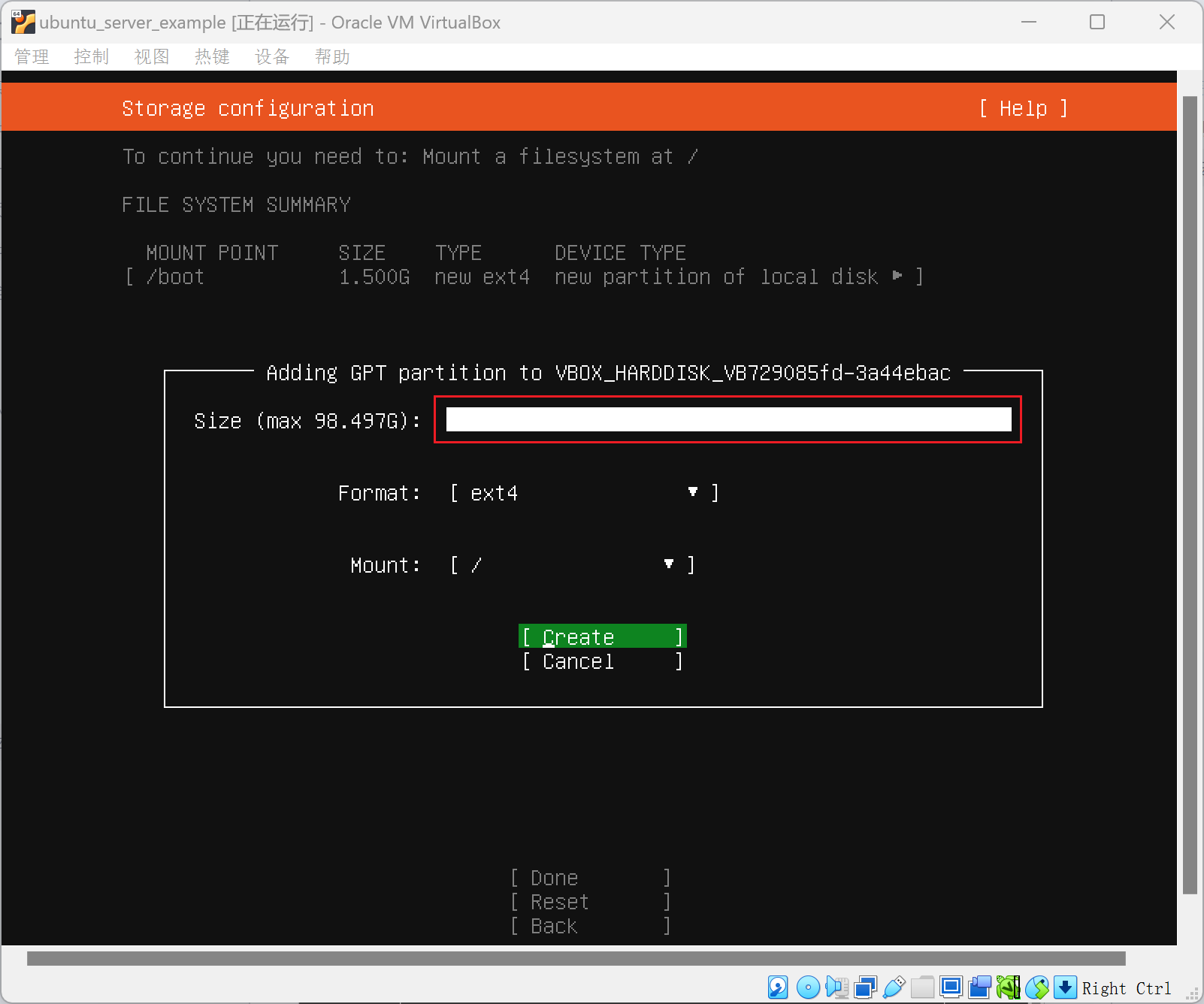Click the Help button in header
The width and height of the screenshot is (1204, 1004).
[x=1023, y=108]
